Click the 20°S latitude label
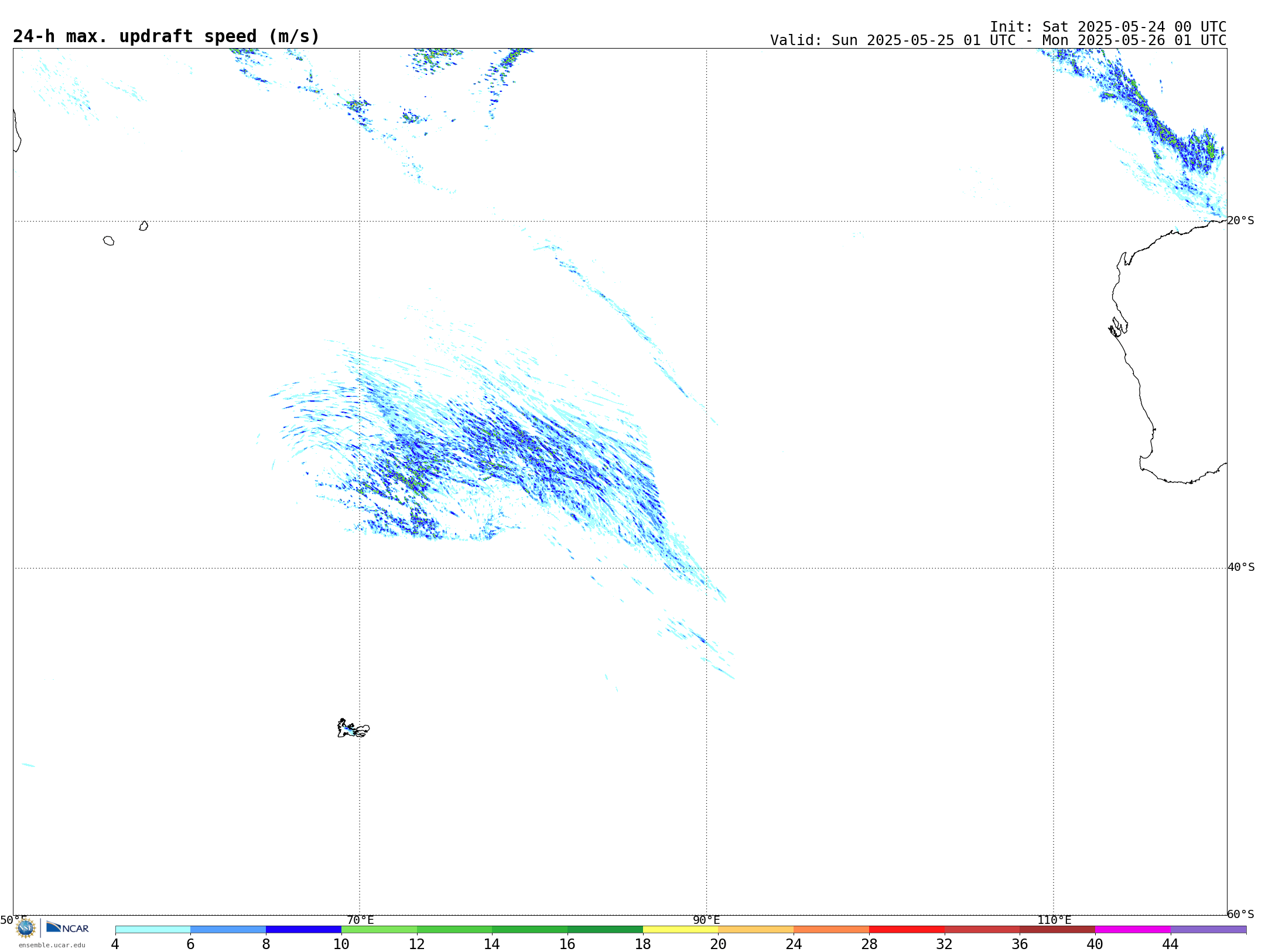1265x952 pixels. click(1241, 220)
